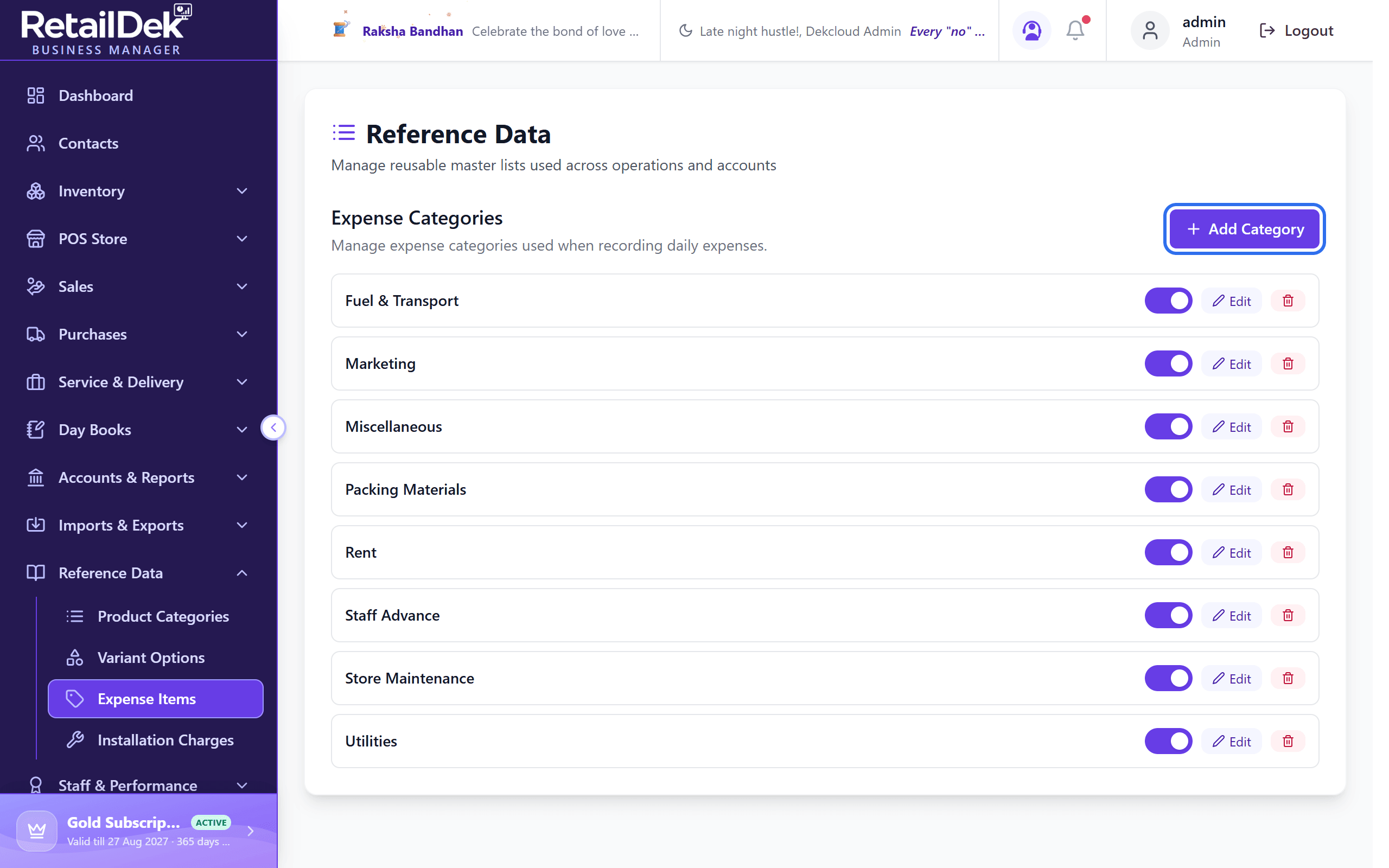This screenshot has height=868, width=1389.
Task: Expand the Day Books menu
Action: point(138,430)
